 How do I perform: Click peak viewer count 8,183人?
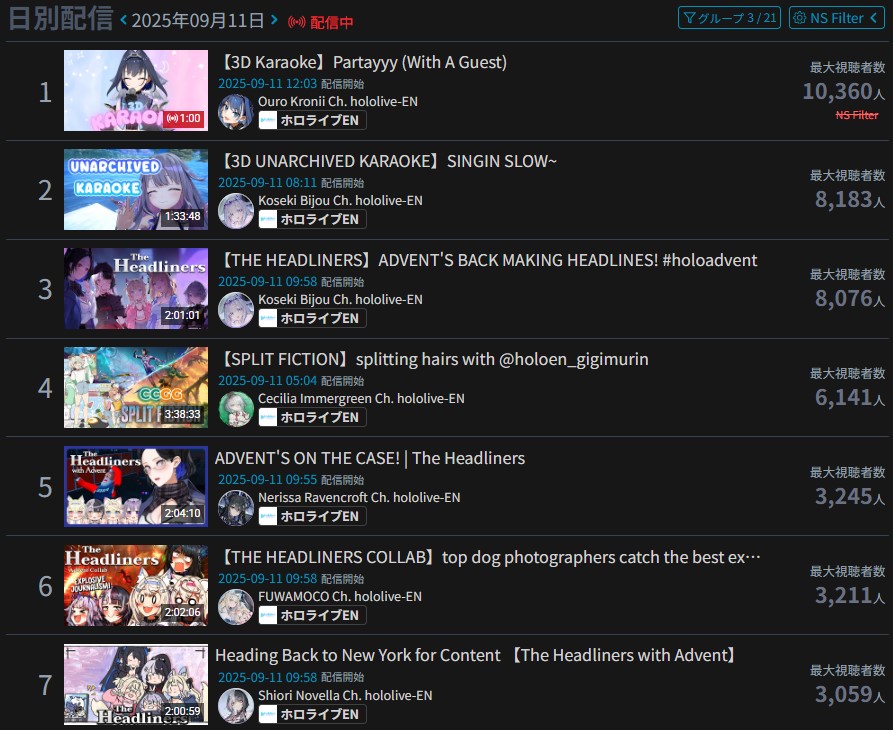tap(850, 199)
